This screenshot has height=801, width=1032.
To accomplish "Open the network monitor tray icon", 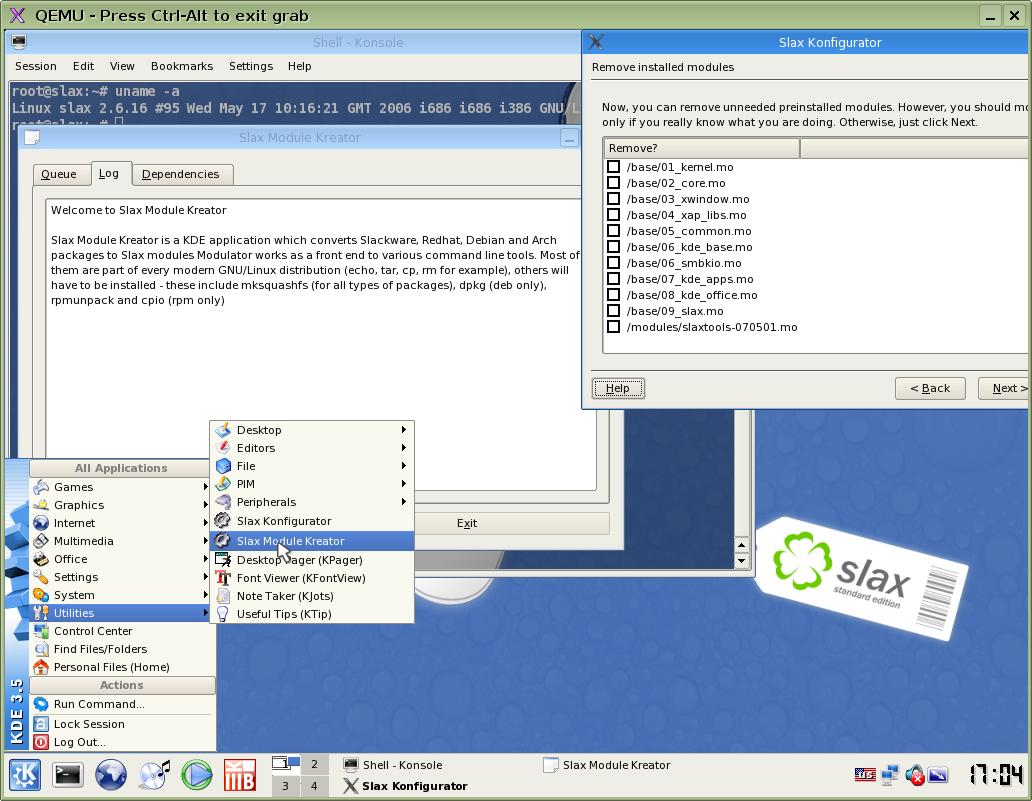I will pyautogui.click(x=890, y=775).
